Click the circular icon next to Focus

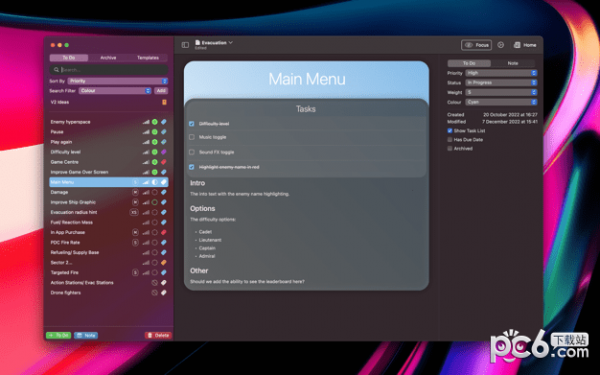501,45
